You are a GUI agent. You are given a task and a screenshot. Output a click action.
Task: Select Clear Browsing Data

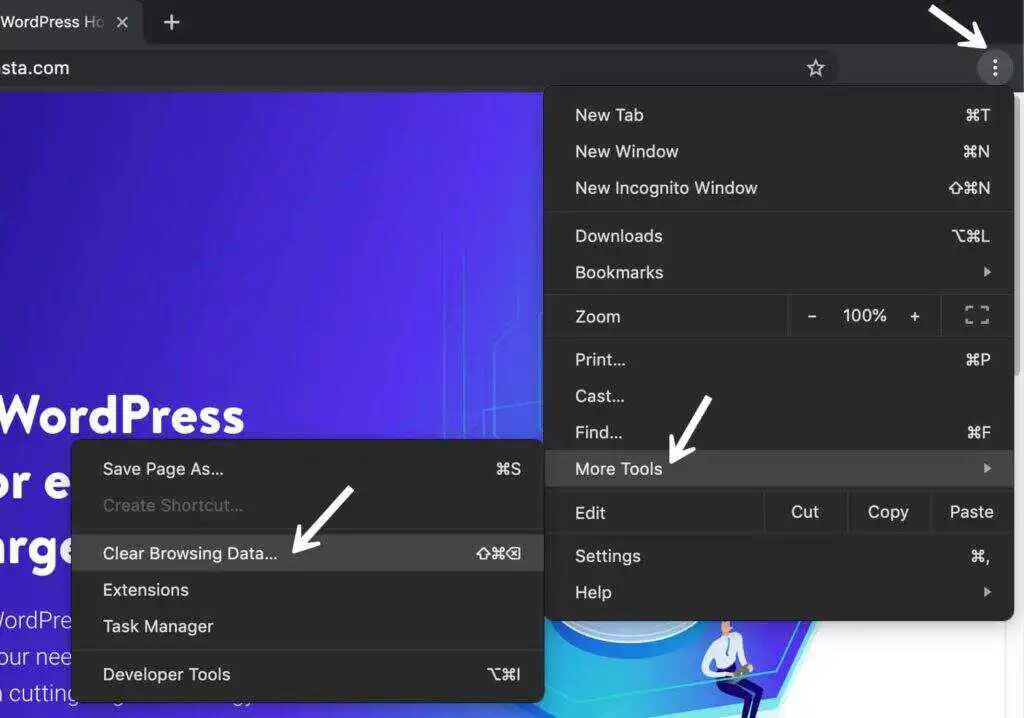tap(190, 553)
